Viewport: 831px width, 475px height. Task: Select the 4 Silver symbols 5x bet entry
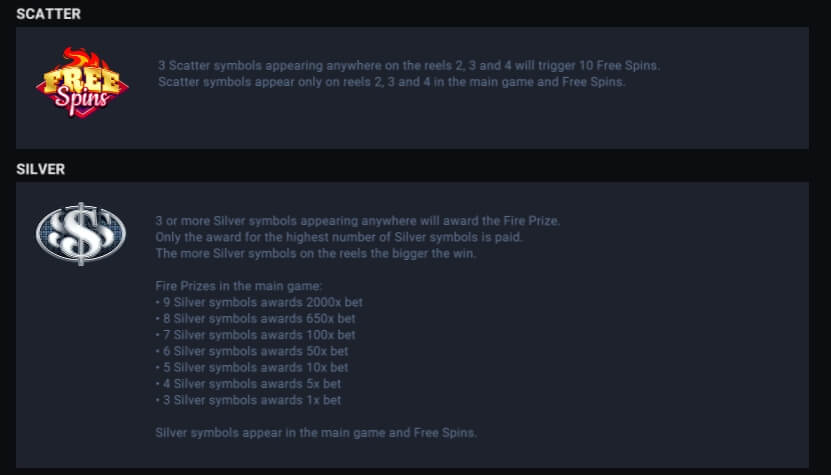point(249,384)
